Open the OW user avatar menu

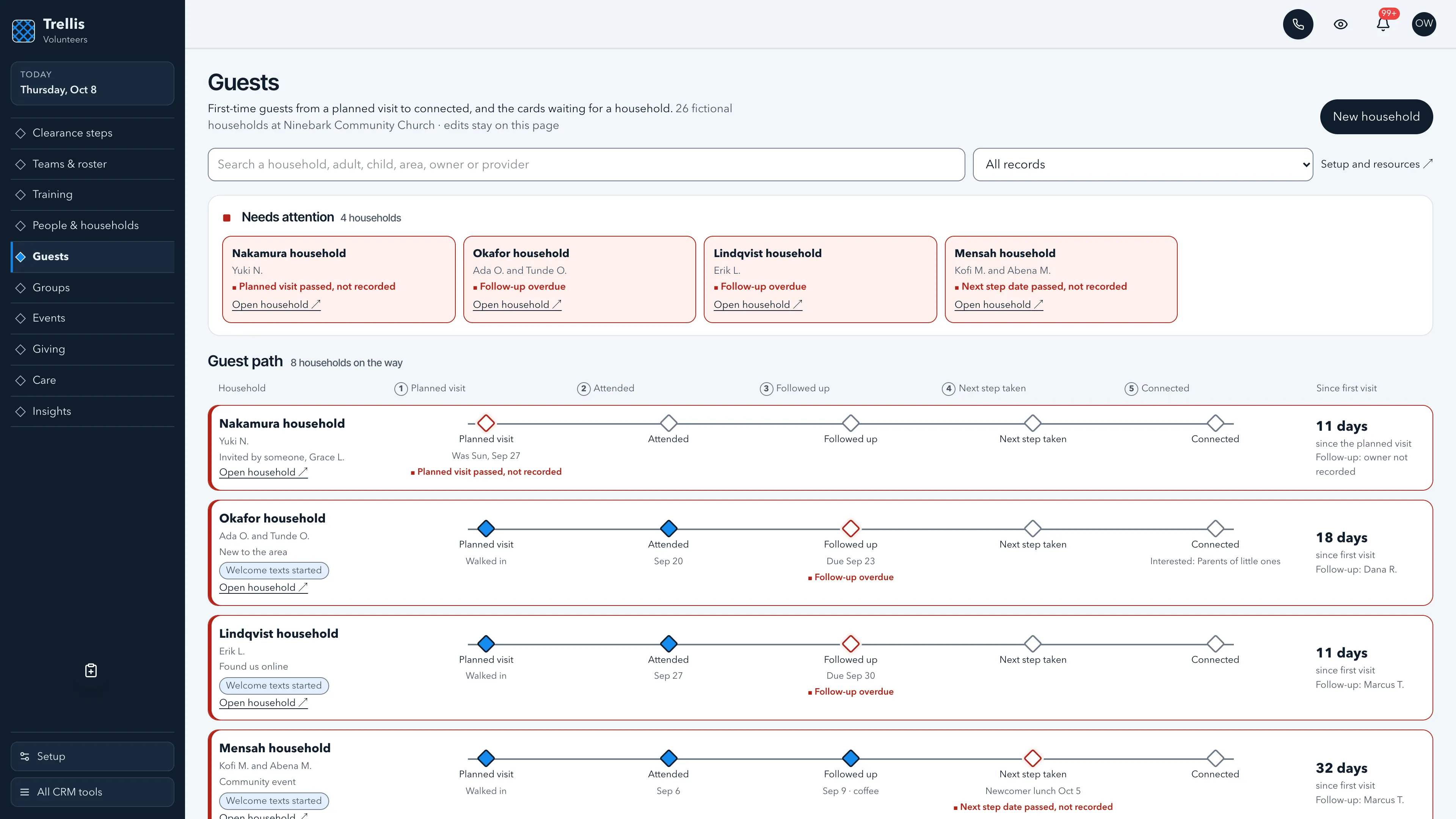[1424, 24]
